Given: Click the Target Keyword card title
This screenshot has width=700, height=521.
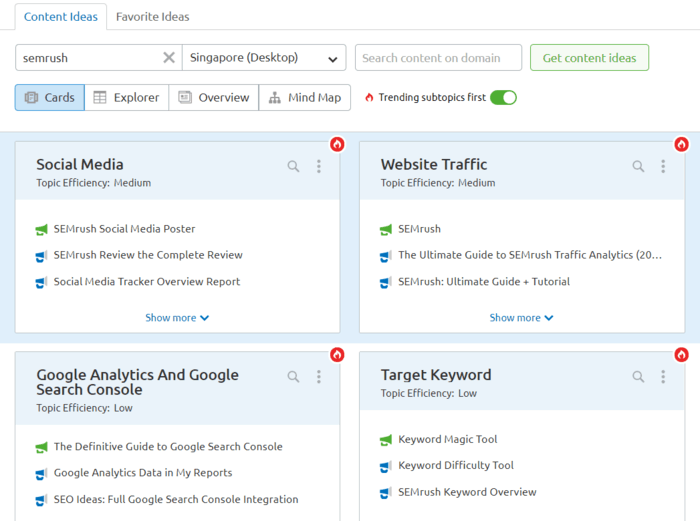Looking at the screenshot, I should click(436, 375).
